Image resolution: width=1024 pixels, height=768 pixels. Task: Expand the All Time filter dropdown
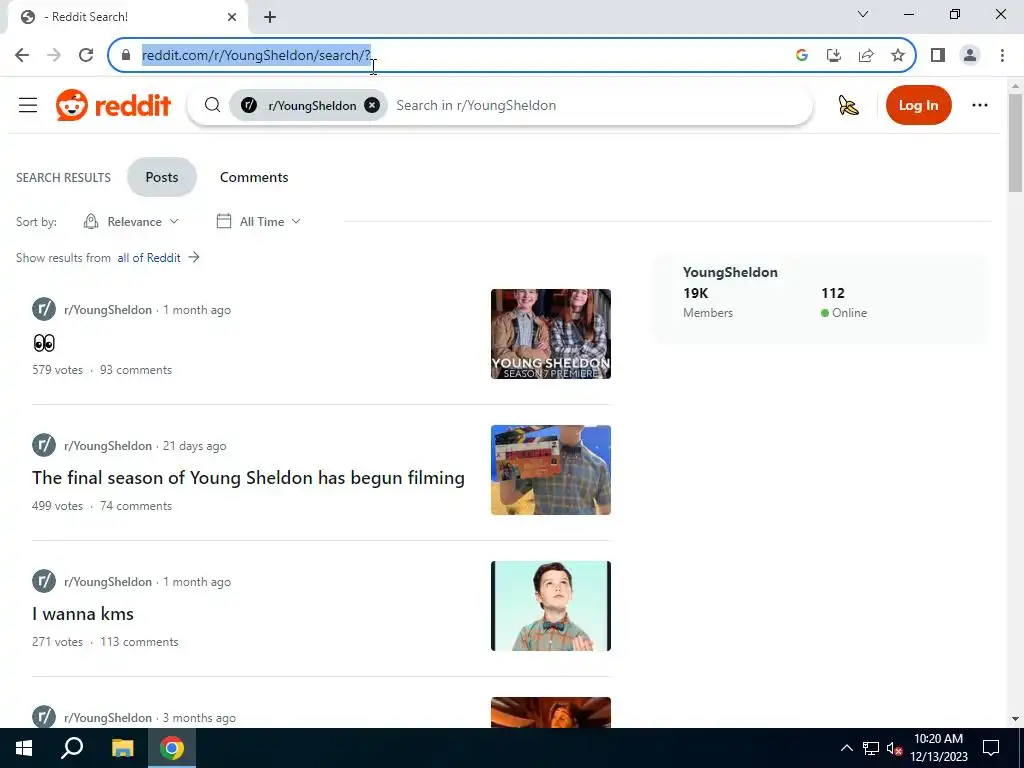(259, 221)
